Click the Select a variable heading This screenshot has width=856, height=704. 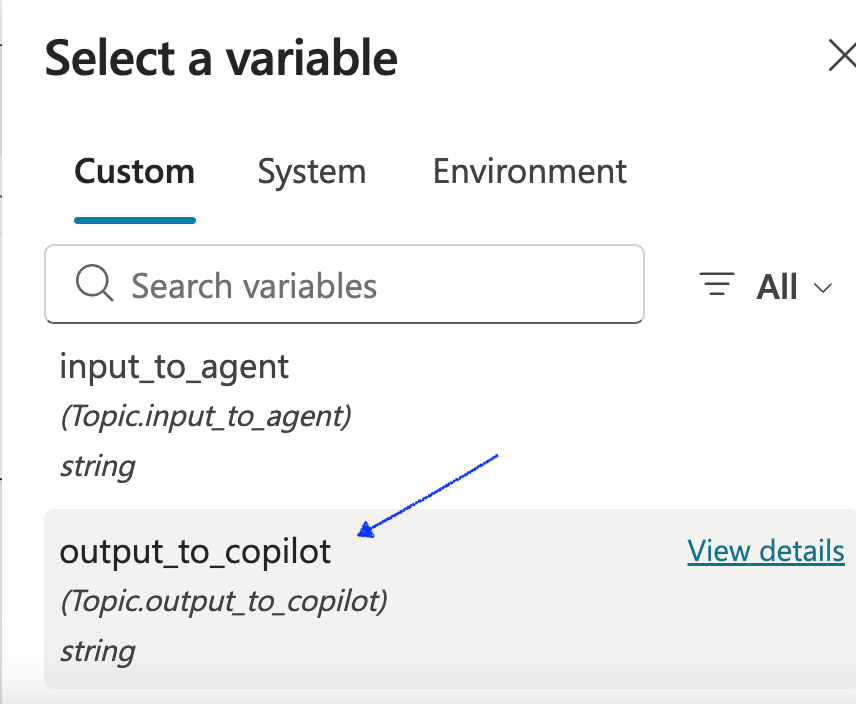(221, 58)
